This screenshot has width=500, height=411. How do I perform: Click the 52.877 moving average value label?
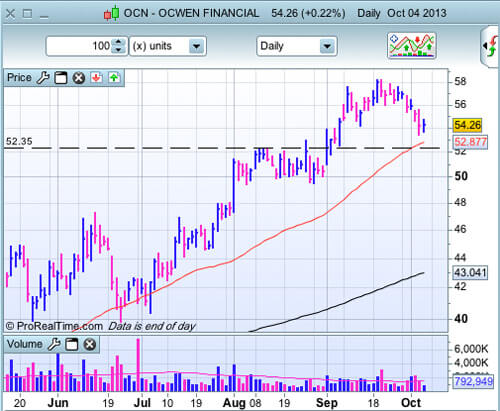470,142
